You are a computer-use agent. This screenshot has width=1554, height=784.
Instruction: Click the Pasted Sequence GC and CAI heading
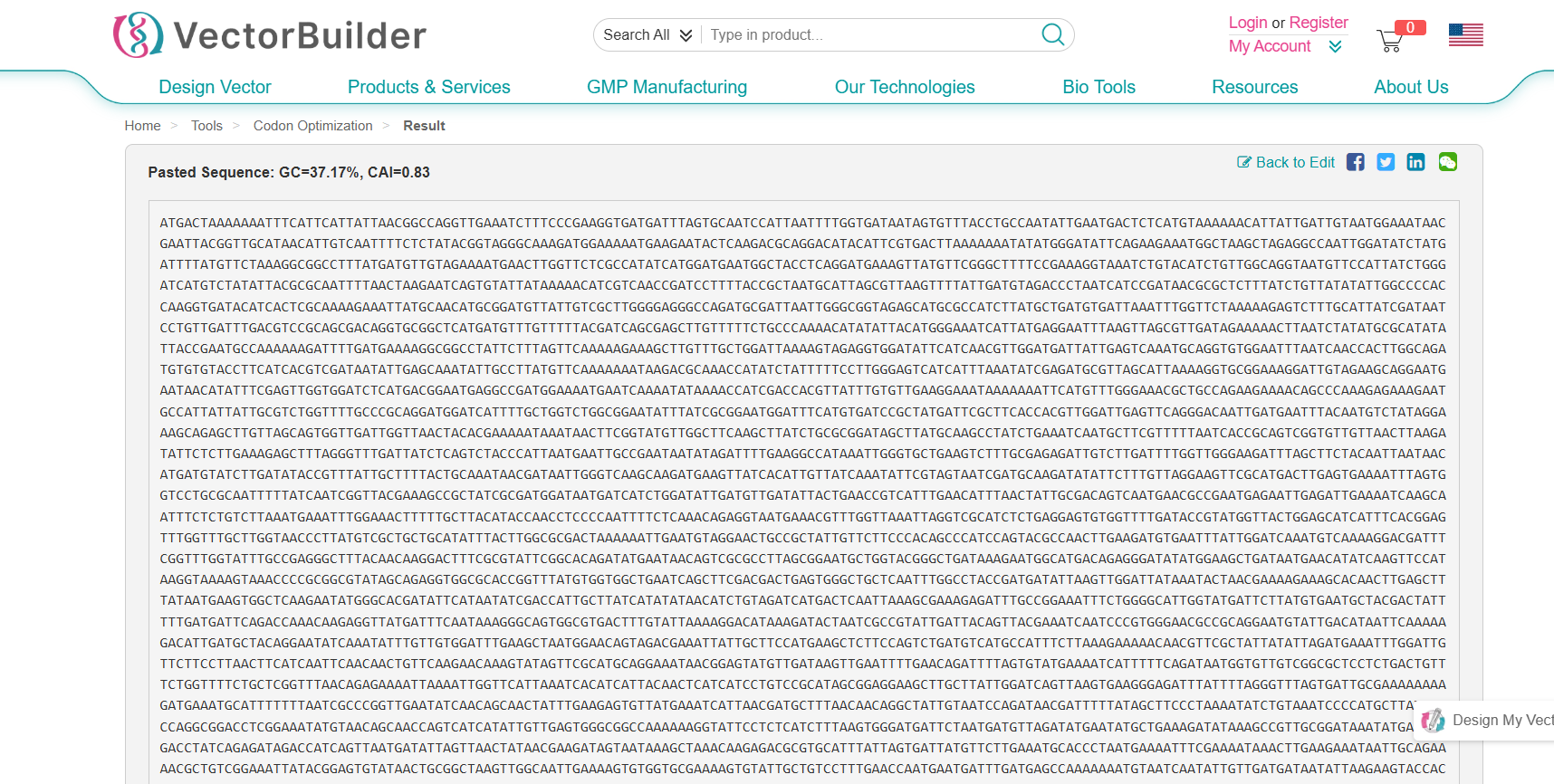[x=289, y=172]
